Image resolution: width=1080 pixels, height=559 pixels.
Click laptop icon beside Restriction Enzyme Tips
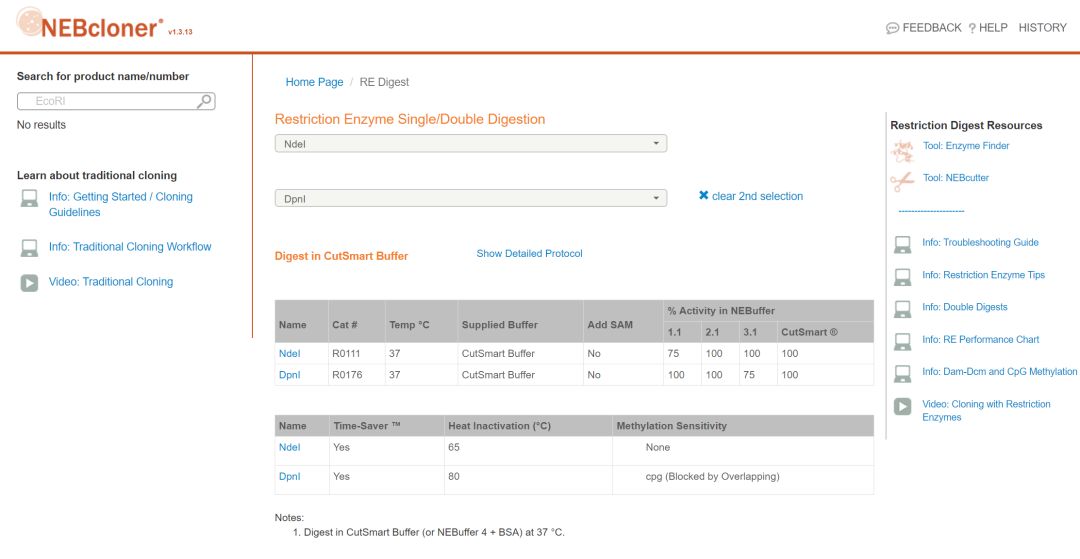pos(902,277)
